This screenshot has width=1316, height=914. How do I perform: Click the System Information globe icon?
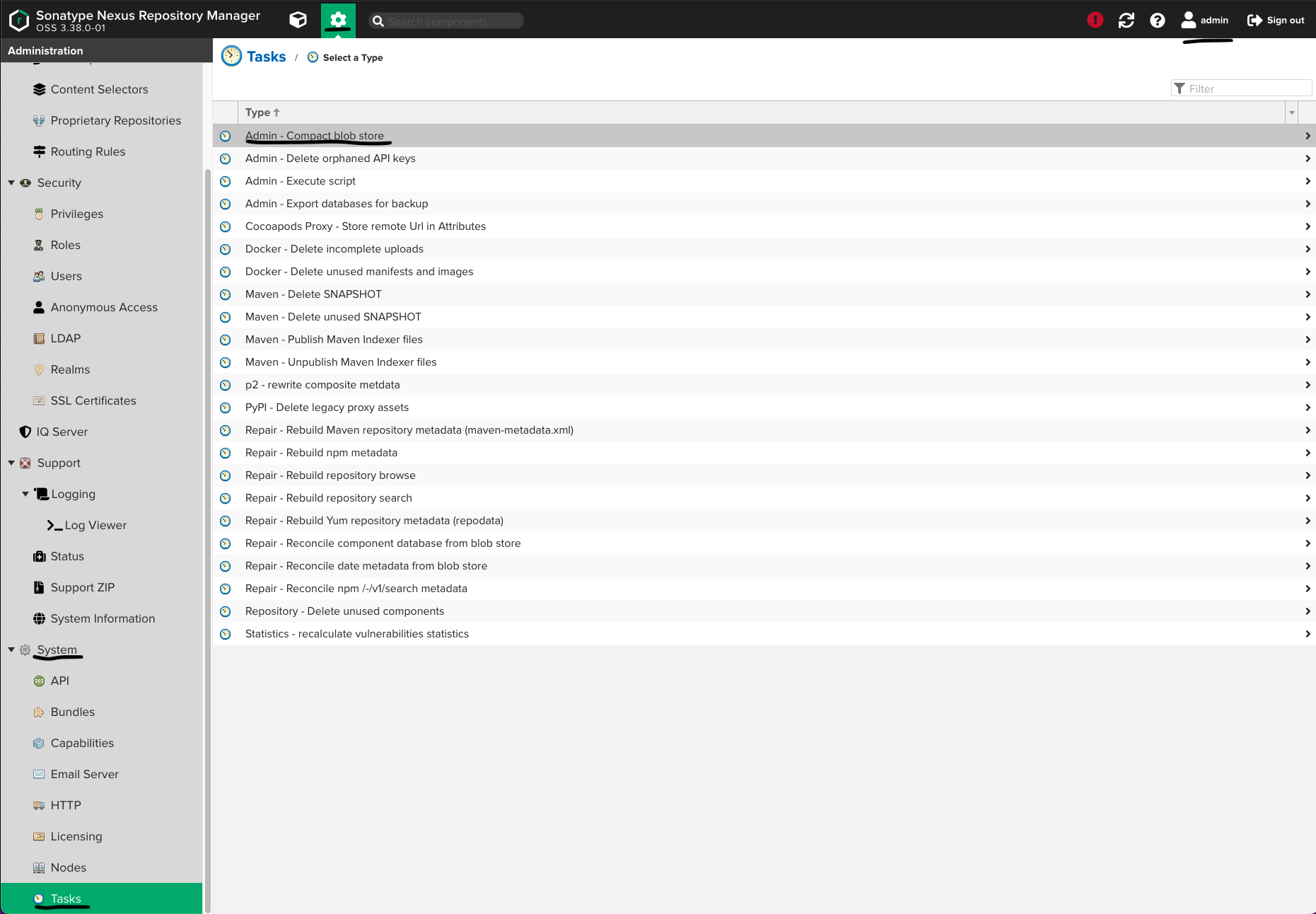pyautogui.click(x=39, y=618)
